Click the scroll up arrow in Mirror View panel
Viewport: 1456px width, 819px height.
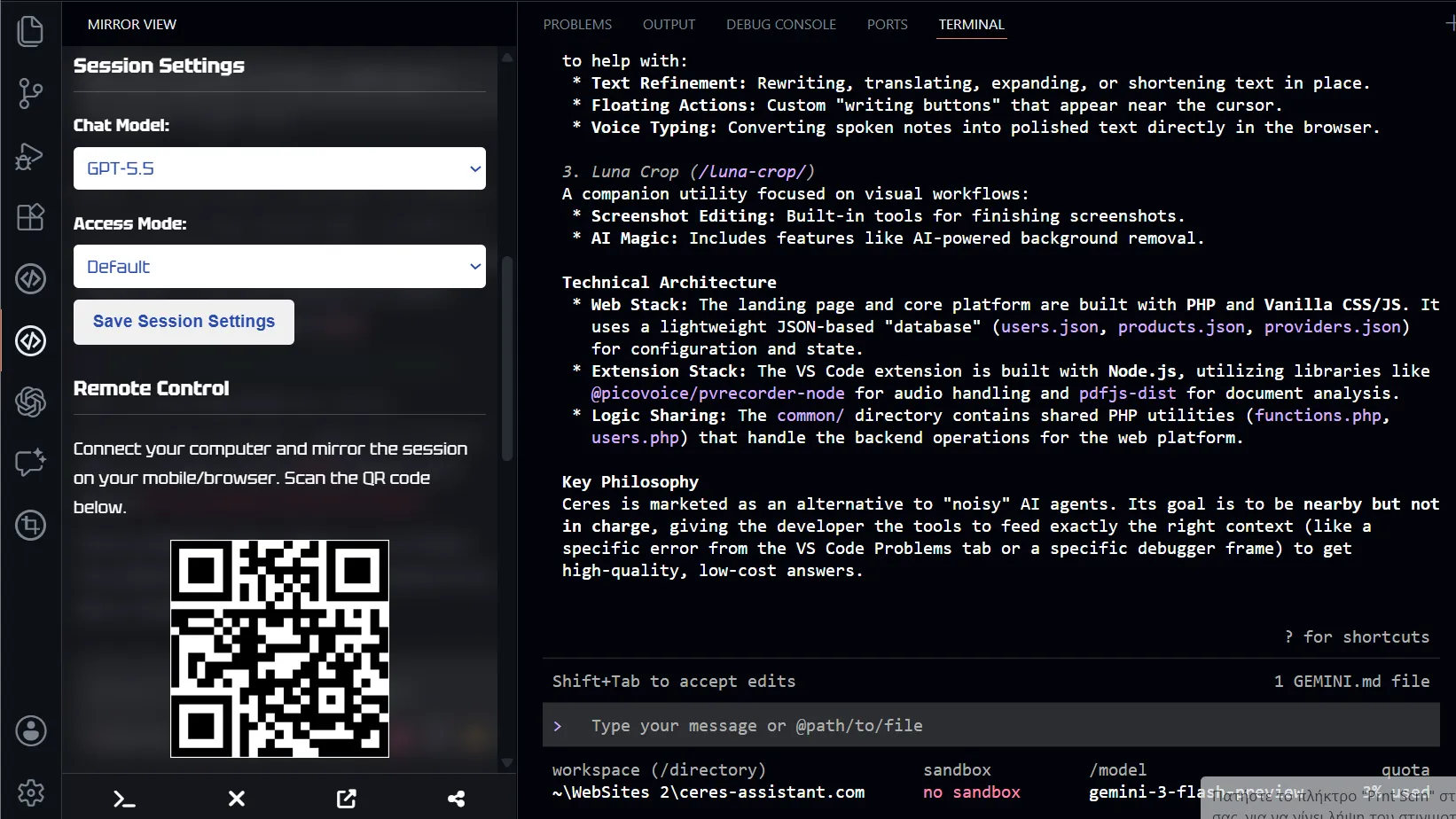click(507, 57)
